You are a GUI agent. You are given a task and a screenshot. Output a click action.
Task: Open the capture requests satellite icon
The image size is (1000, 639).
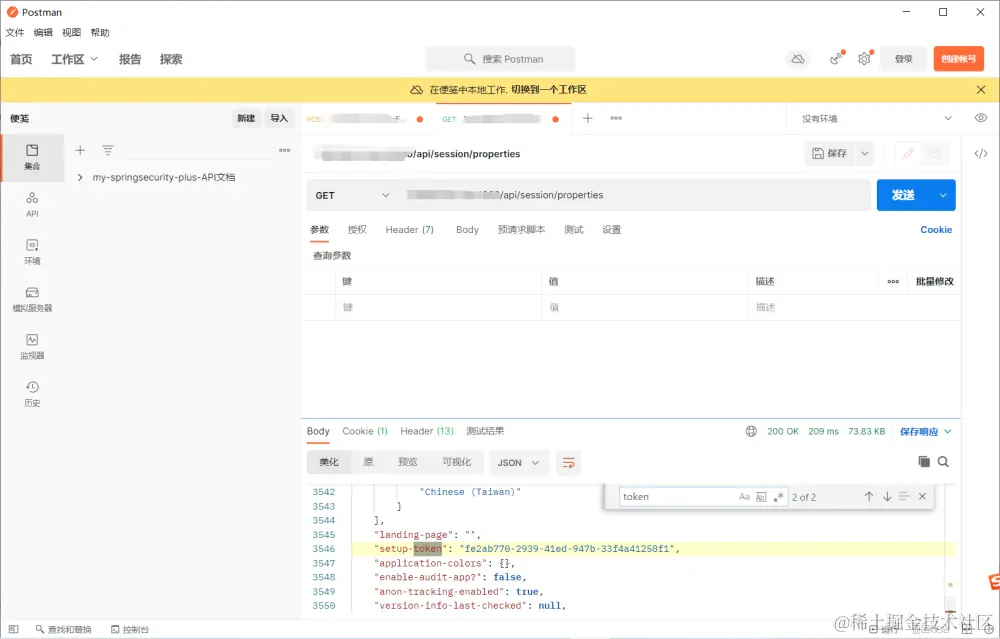(835, 59)
